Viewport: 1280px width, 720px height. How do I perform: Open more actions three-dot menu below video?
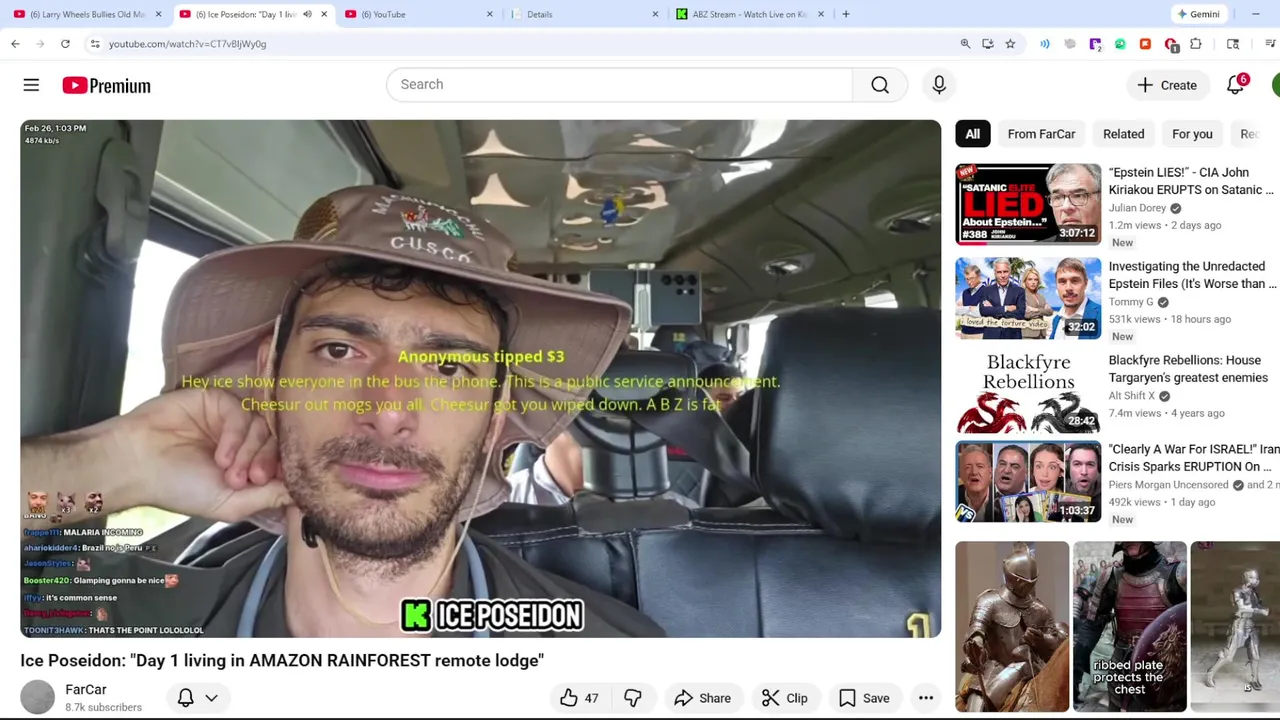point(926,698)
